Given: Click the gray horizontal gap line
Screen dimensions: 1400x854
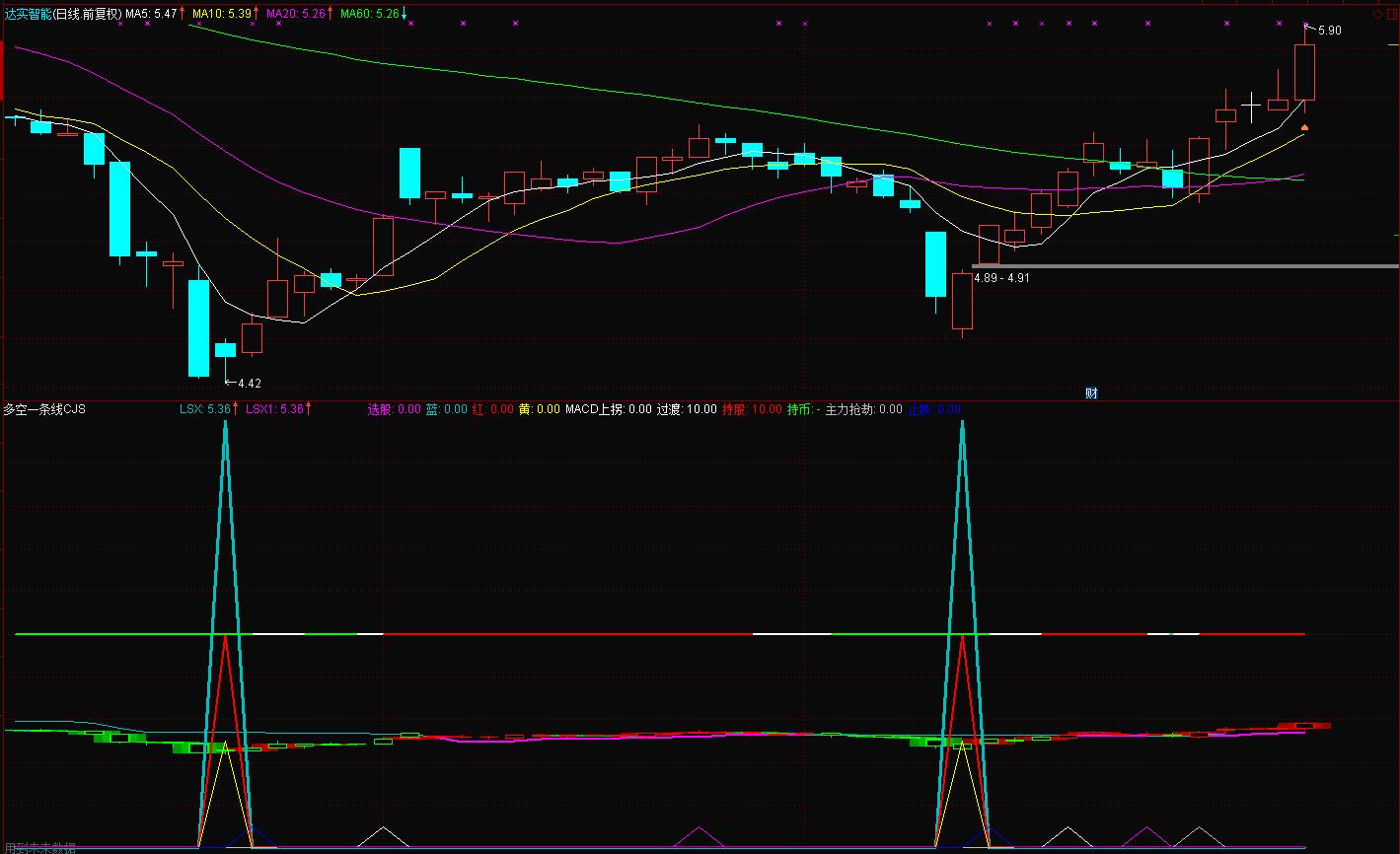Looking at the screenshot, I should [x=1185, y=265].
